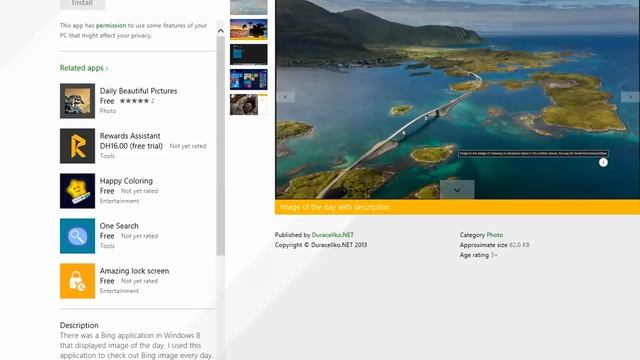Open the Photo category link
The image size is (640, 360).
(495, 235)
